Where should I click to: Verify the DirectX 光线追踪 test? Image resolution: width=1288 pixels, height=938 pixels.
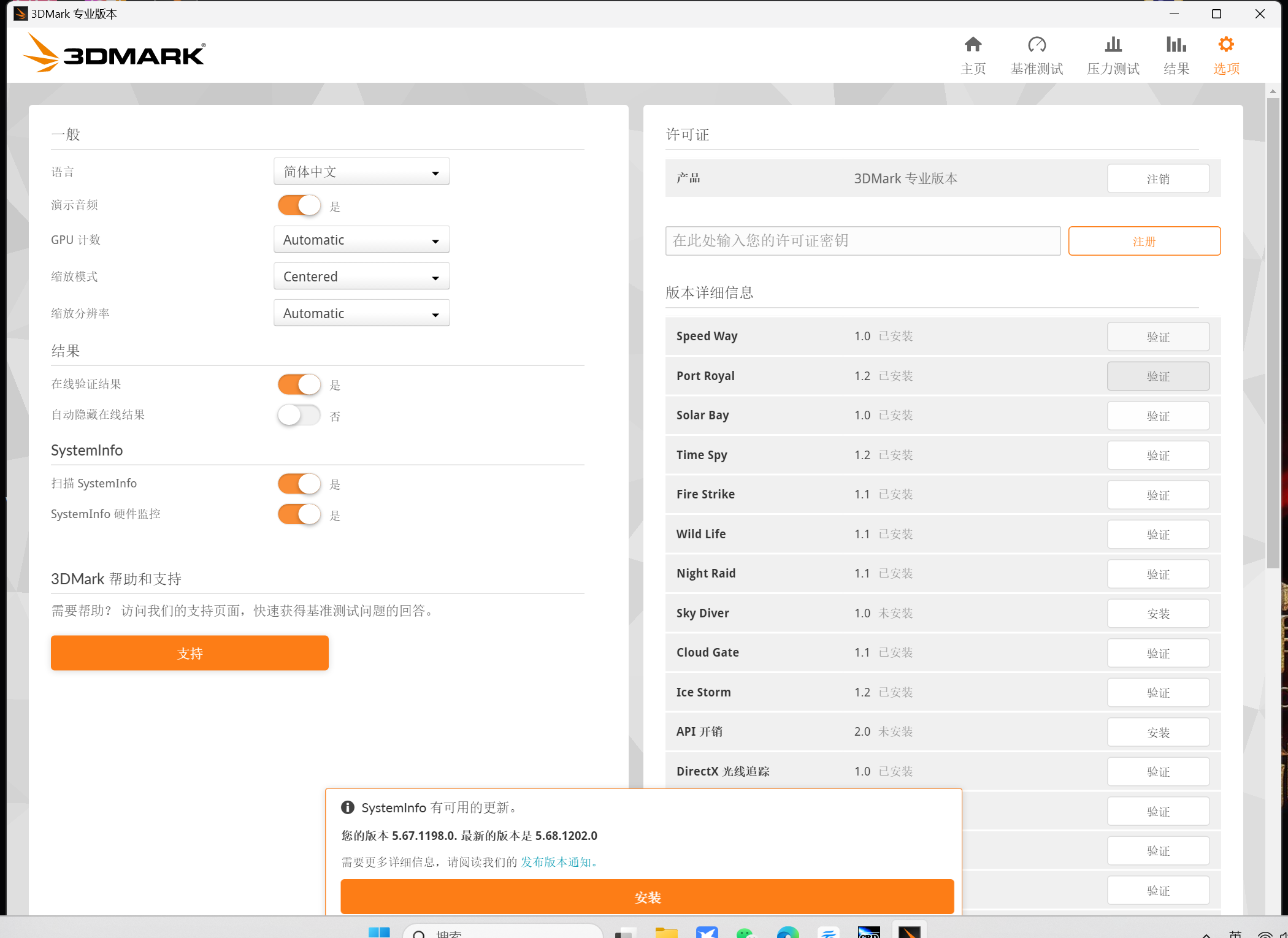[1158, 772]
